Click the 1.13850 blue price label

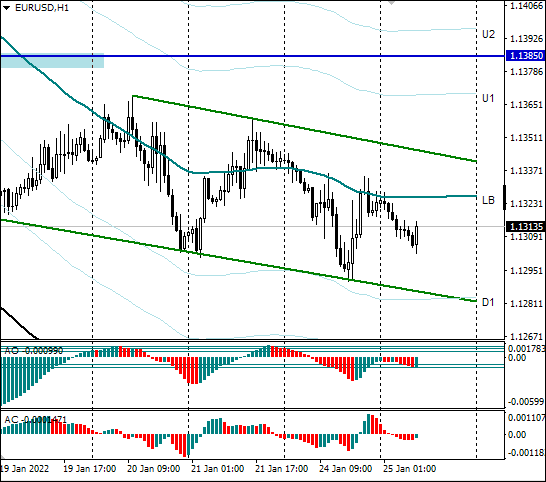pos(525,55)
